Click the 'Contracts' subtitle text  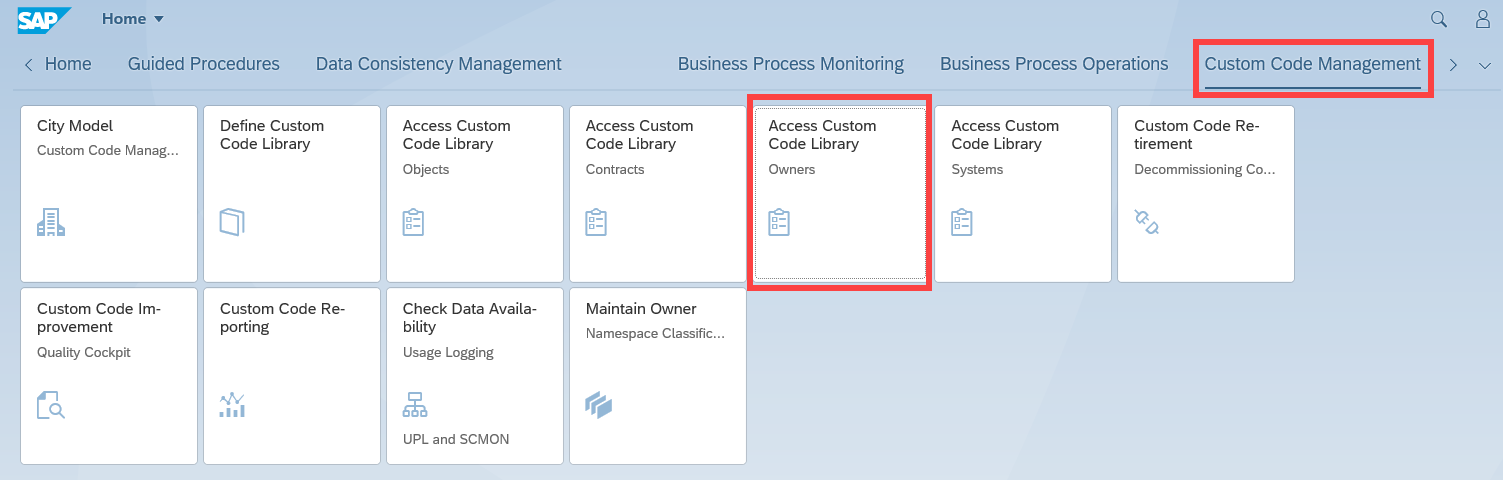pyautogui.click(x=615, y=169)
